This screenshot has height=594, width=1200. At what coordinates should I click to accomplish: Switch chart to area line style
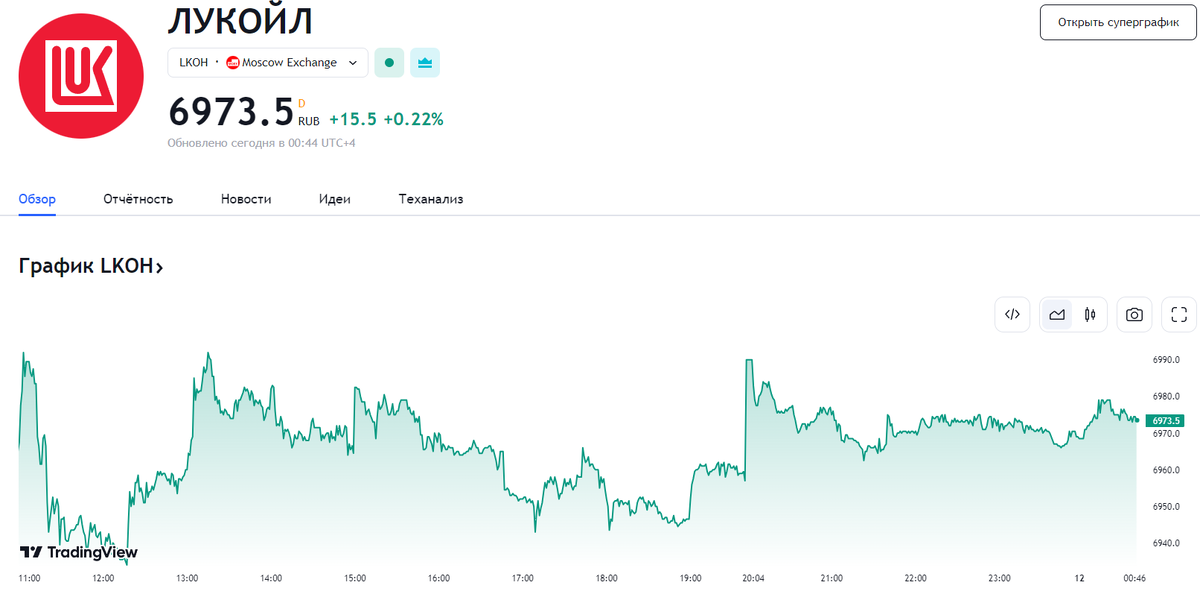(1057, 315)
